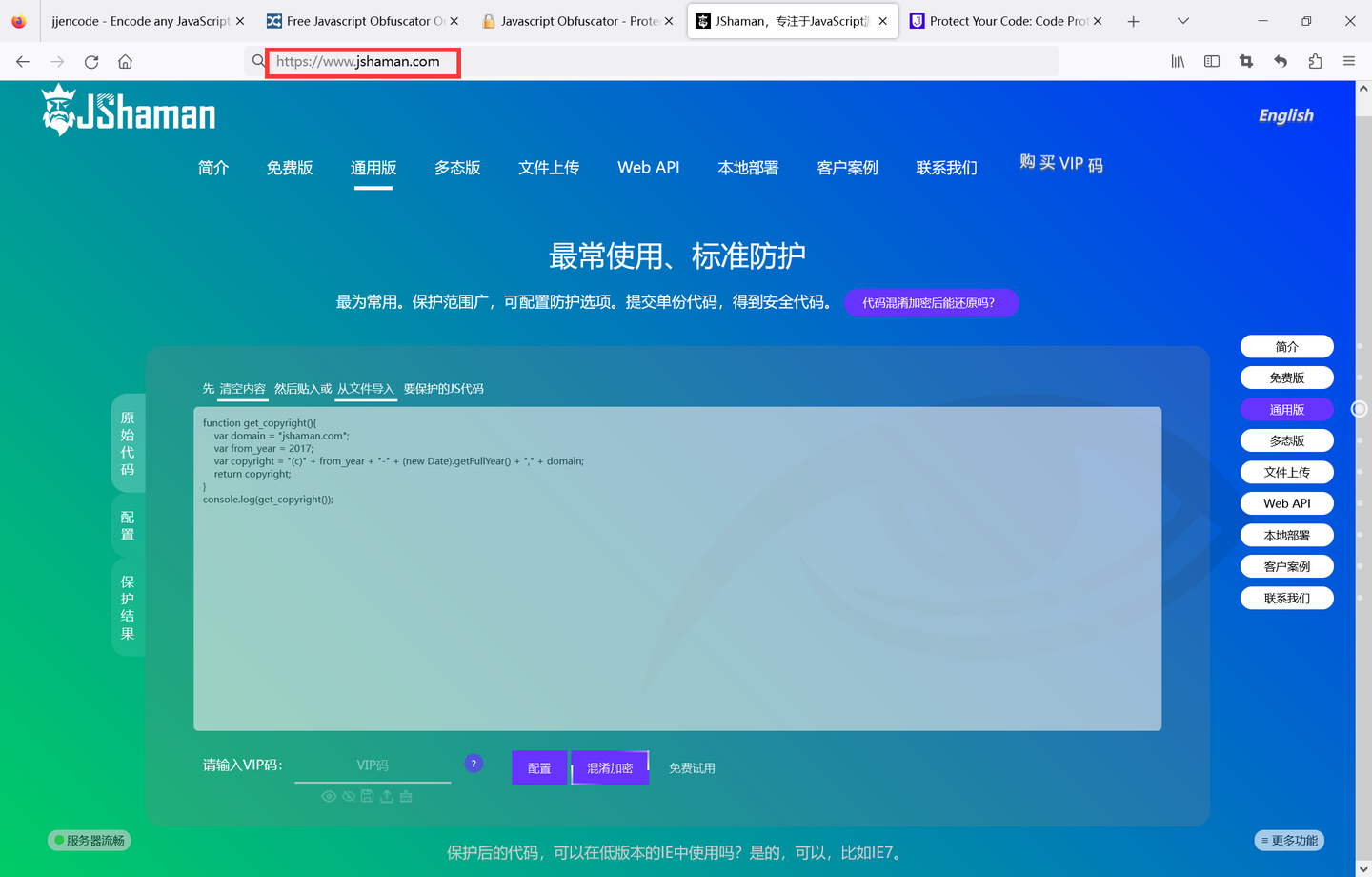The image size is (1372, 877).
Task: Open the Firefox library icon in the toolbar
Action: [1178, 61]
